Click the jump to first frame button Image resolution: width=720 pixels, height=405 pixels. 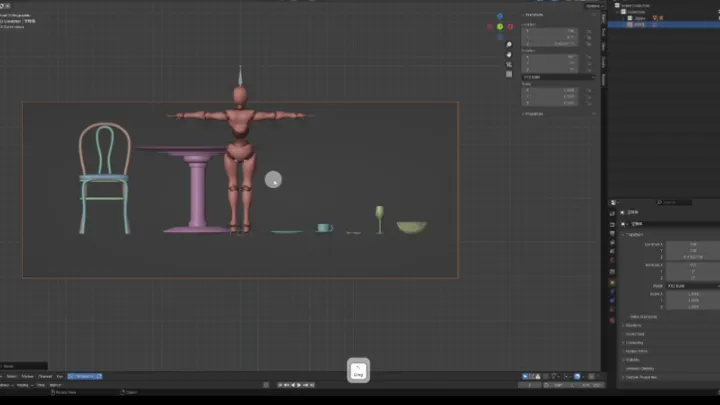pos(280,385)
